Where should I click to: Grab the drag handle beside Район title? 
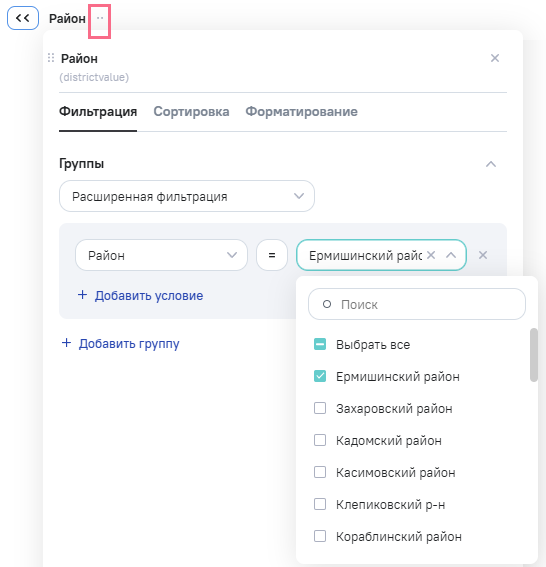point(51,58)
